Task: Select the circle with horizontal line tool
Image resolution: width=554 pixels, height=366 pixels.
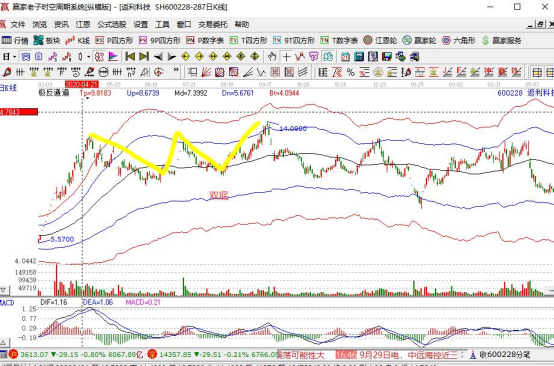Action: pos(103,72)
